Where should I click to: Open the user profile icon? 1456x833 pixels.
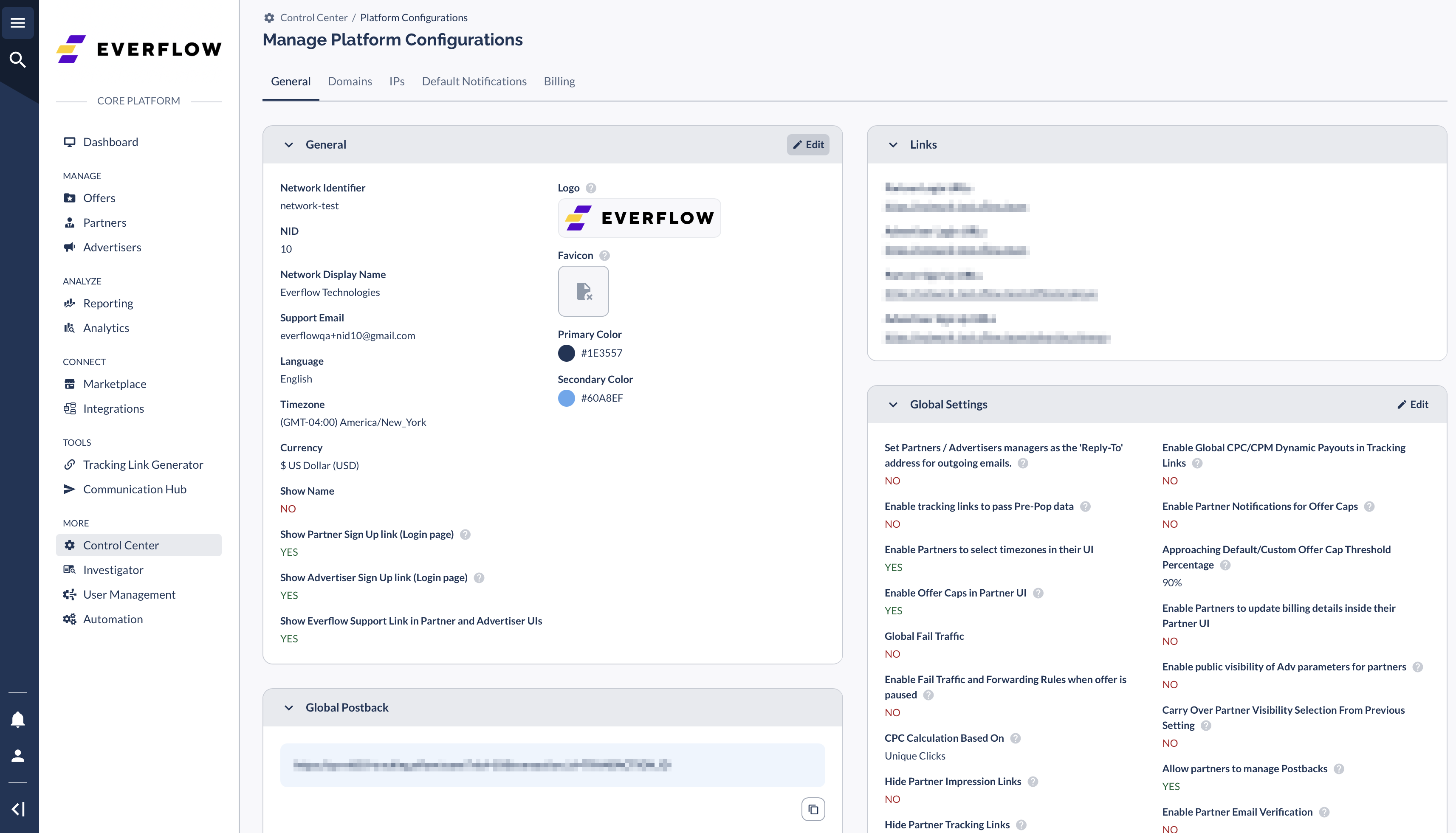click(18, 756)
